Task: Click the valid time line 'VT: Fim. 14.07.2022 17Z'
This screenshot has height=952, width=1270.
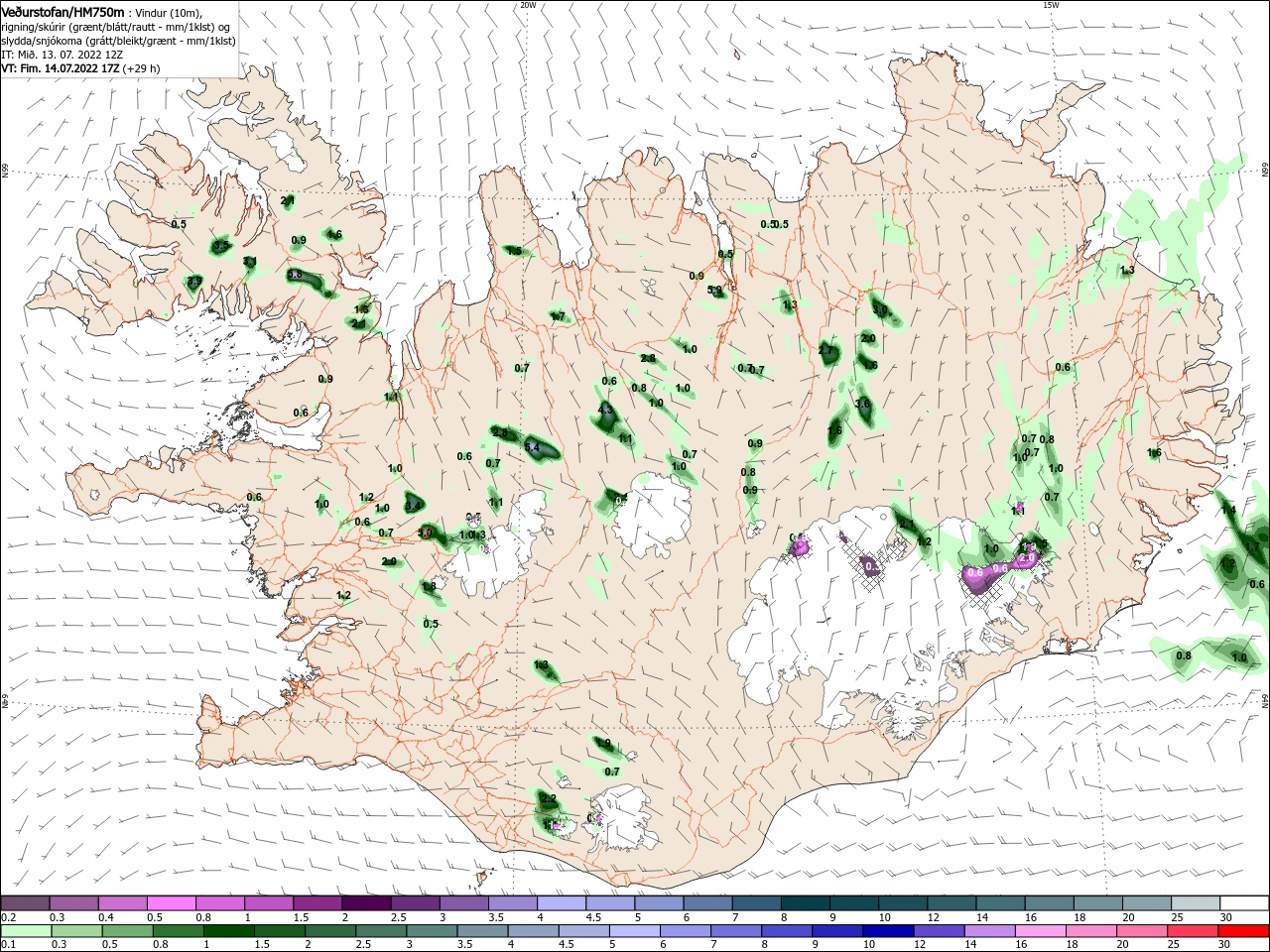Action: (62, 68)
